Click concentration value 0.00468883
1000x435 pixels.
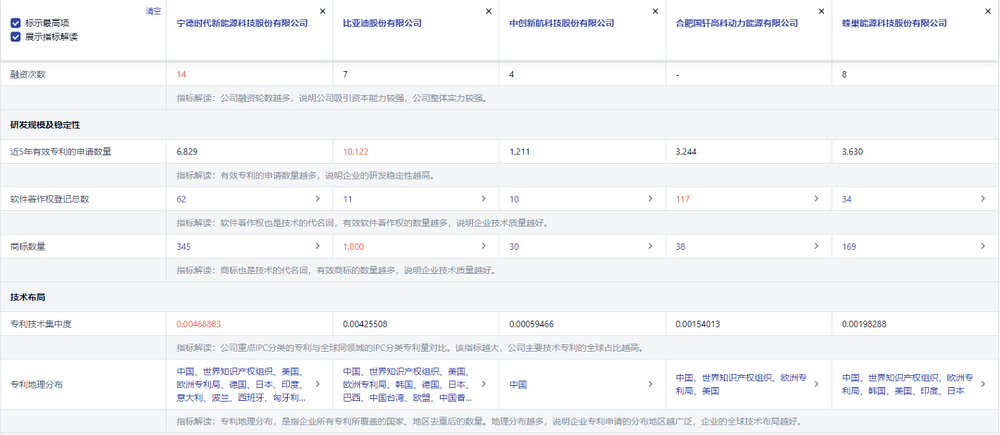199,324
